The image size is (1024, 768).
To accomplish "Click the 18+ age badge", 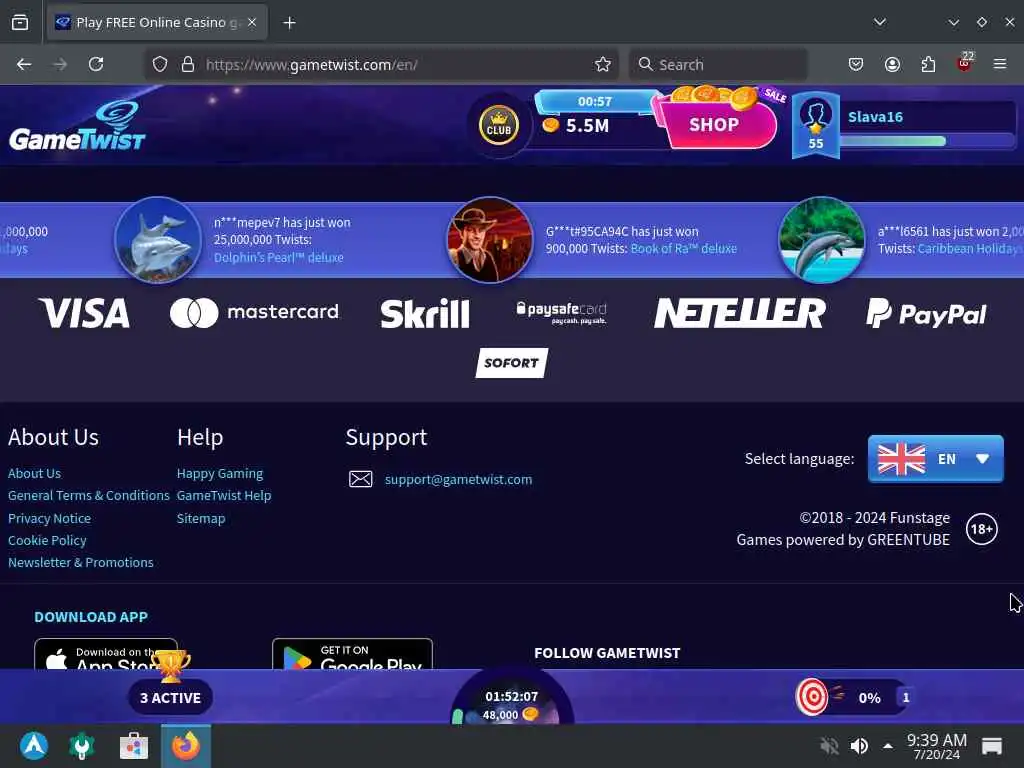I will (982, 529).
